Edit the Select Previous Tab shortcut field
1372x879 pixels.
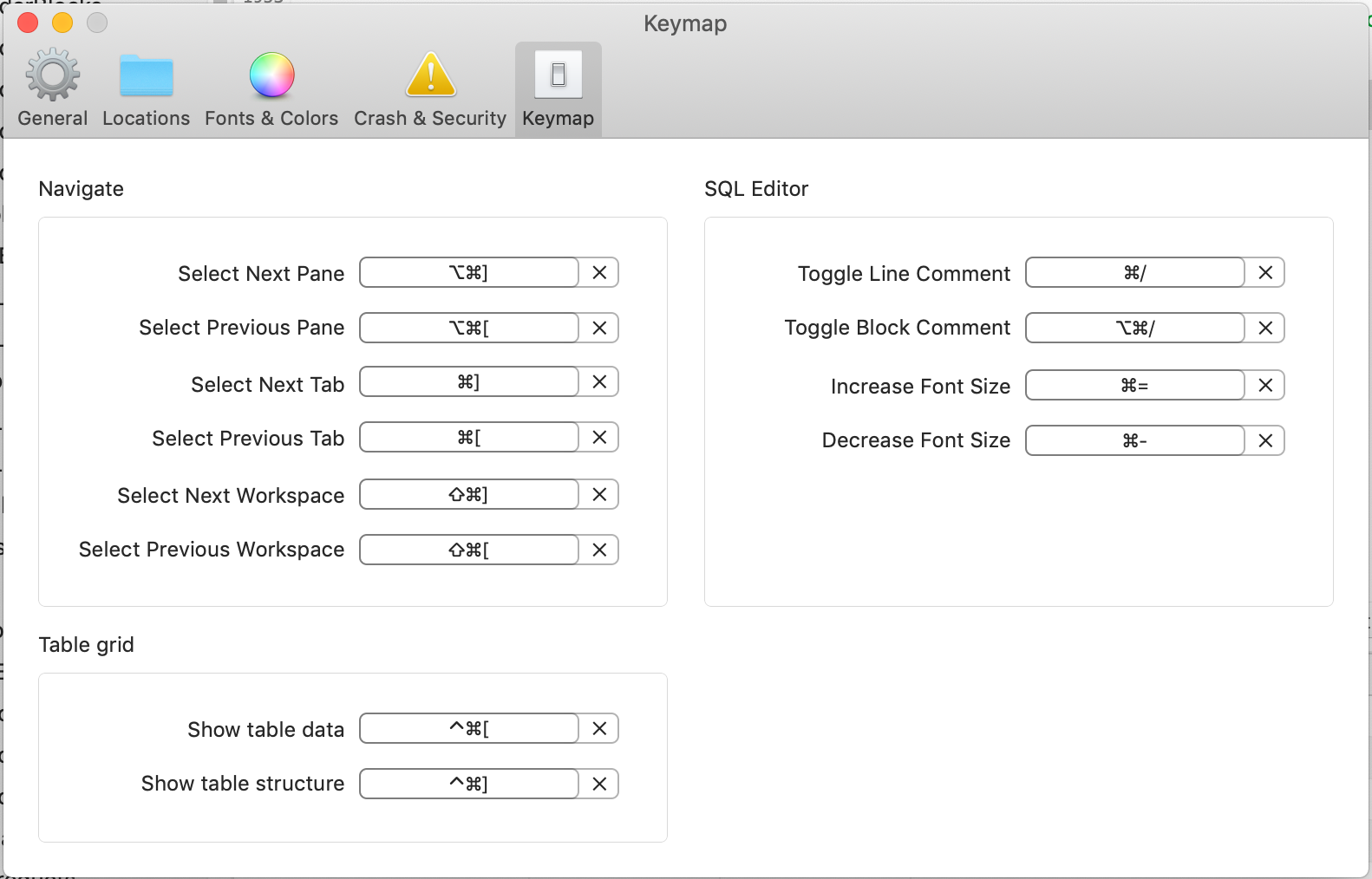click(469, 437)
